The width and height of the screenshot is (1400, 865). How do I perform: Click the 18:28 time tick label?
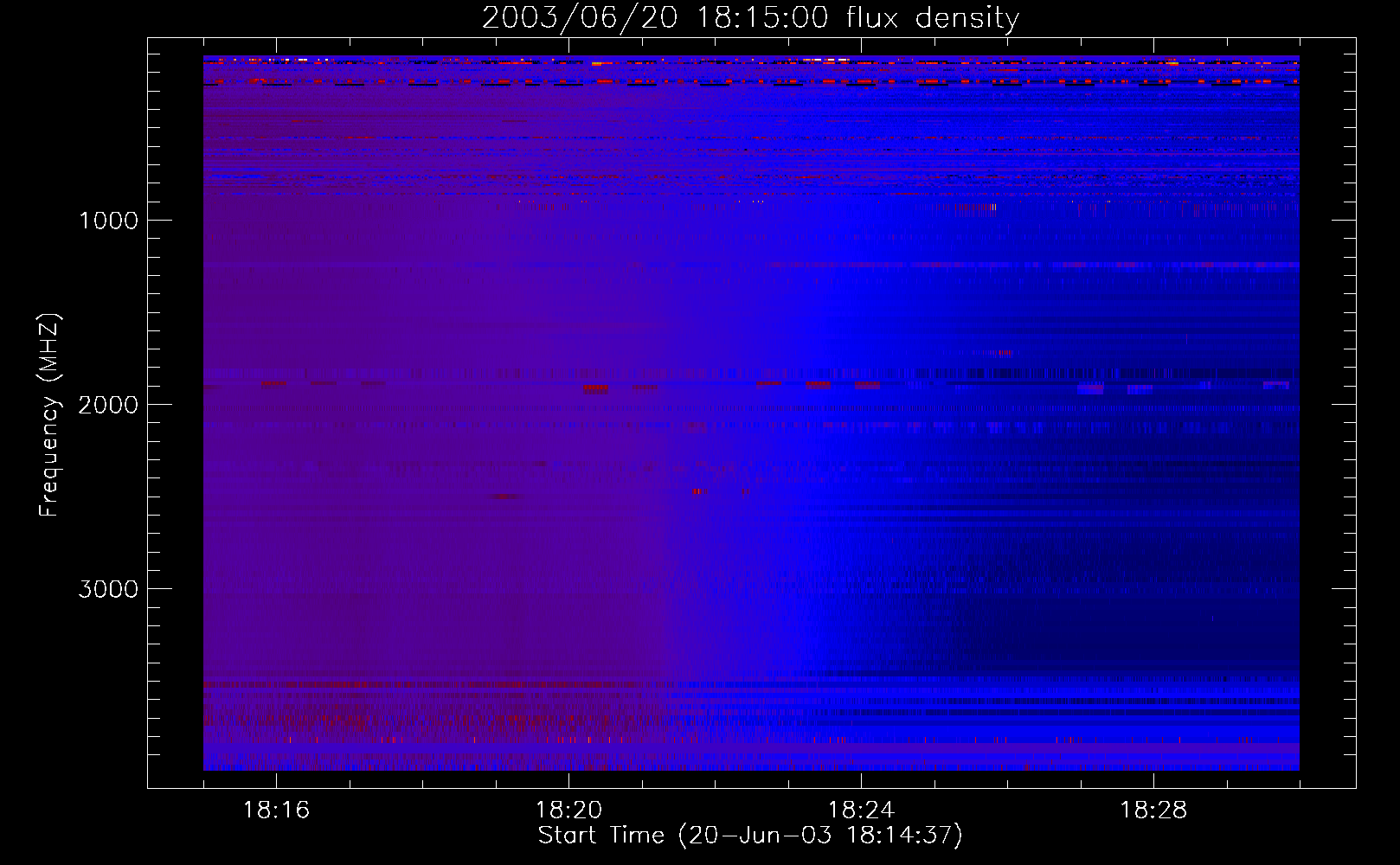point(1153,810)
